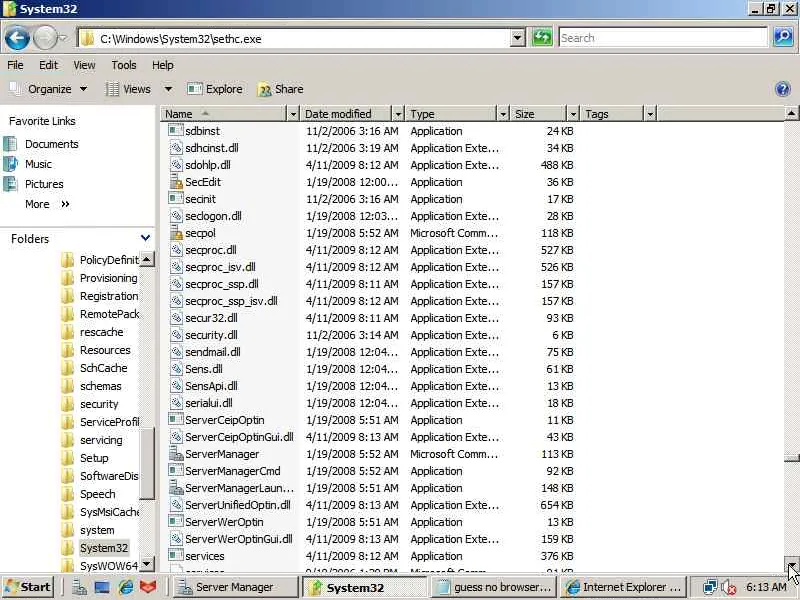Click the Server Manager quick launch icon
Image resolution: width=800 pixels, height=600 pixels.
pos(80,587)
